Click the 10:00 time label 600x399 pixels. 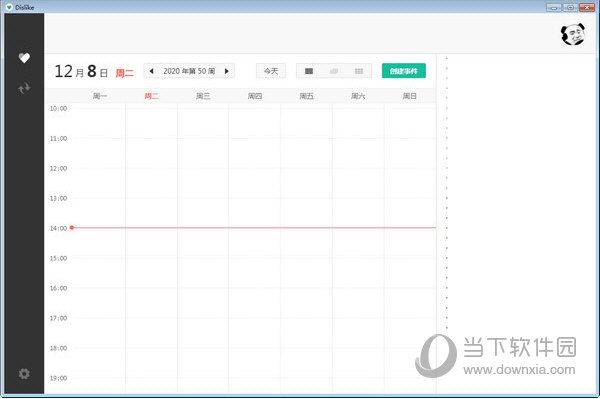(x=58, y=109)
